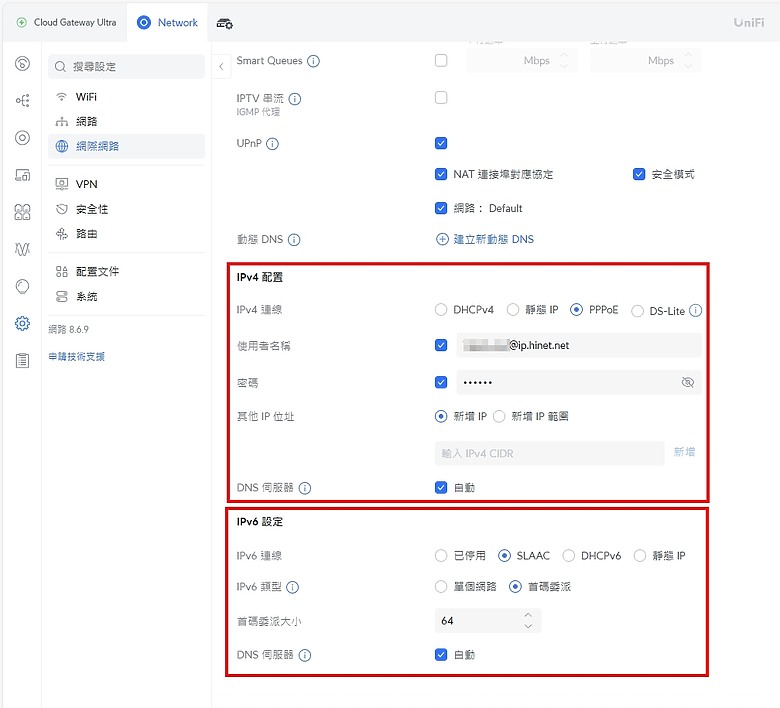The height and width of the screenshot is (708, 780).
Task: Disable the UPnP checkbox
Action: (441, 143)
